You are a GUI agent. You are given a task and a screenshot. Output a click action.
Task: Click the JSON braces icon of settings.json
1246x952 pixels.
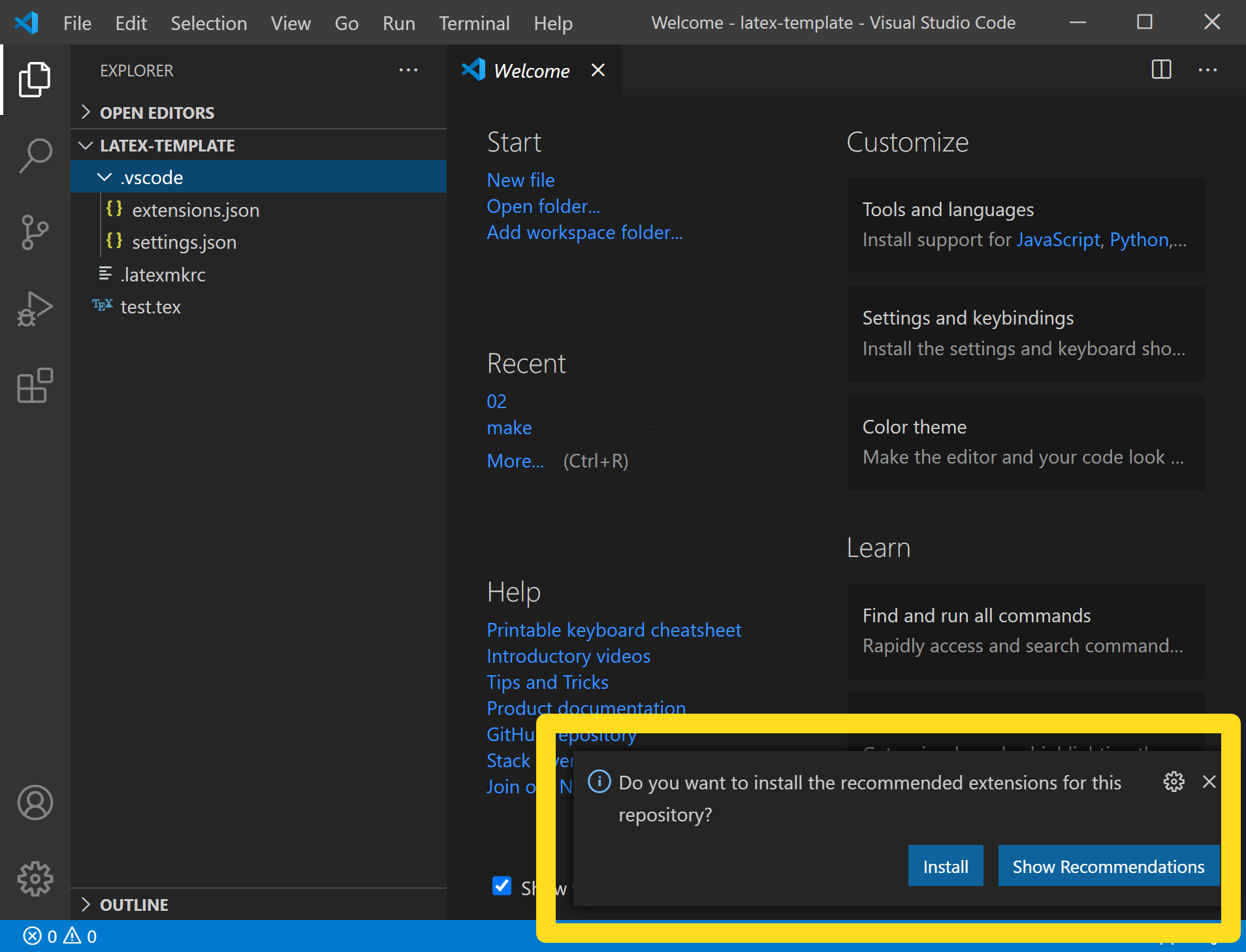coord(114,241)
